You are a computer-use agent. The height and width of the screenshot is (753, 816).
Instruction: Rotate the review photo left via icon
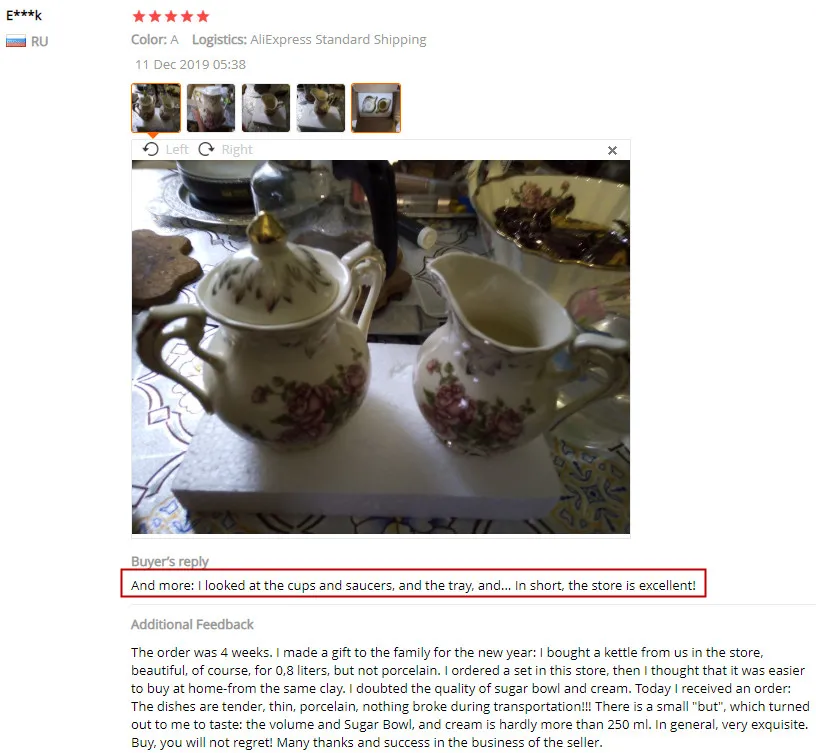[150, 149]
